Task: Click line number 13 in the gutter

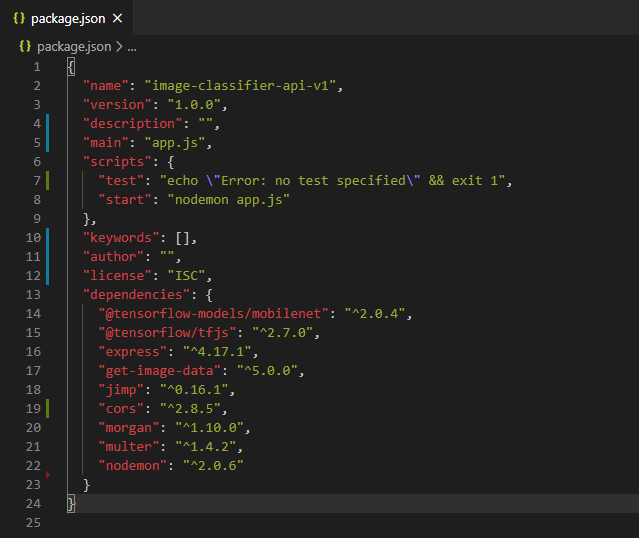Action: [x=33, y=295]
